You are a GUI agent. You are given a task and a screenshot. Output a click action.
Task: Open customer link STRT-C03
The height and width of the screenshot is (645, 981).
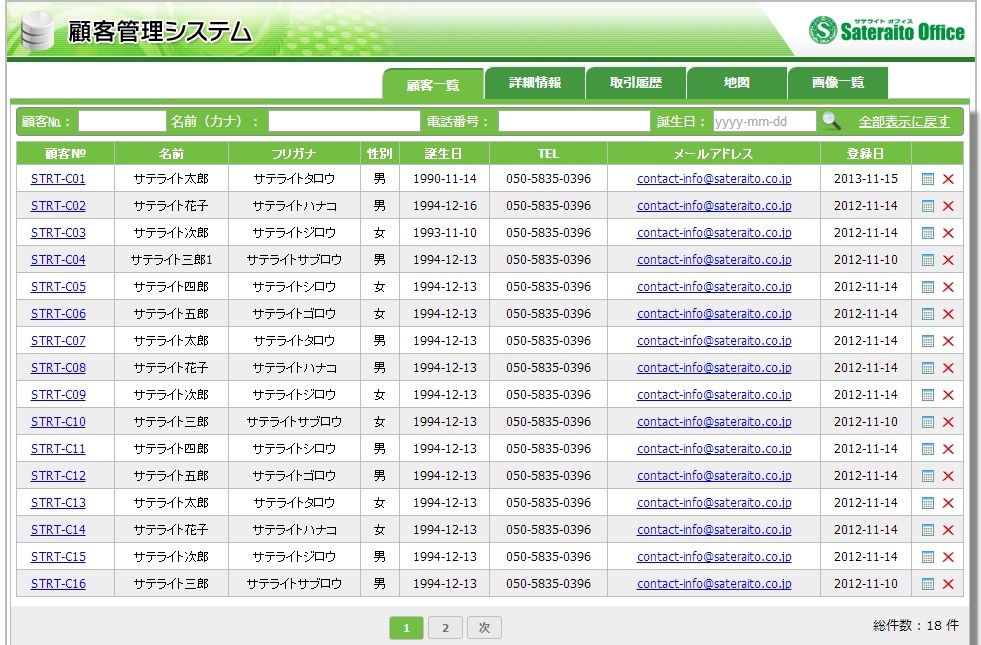(x=58, y=233)
